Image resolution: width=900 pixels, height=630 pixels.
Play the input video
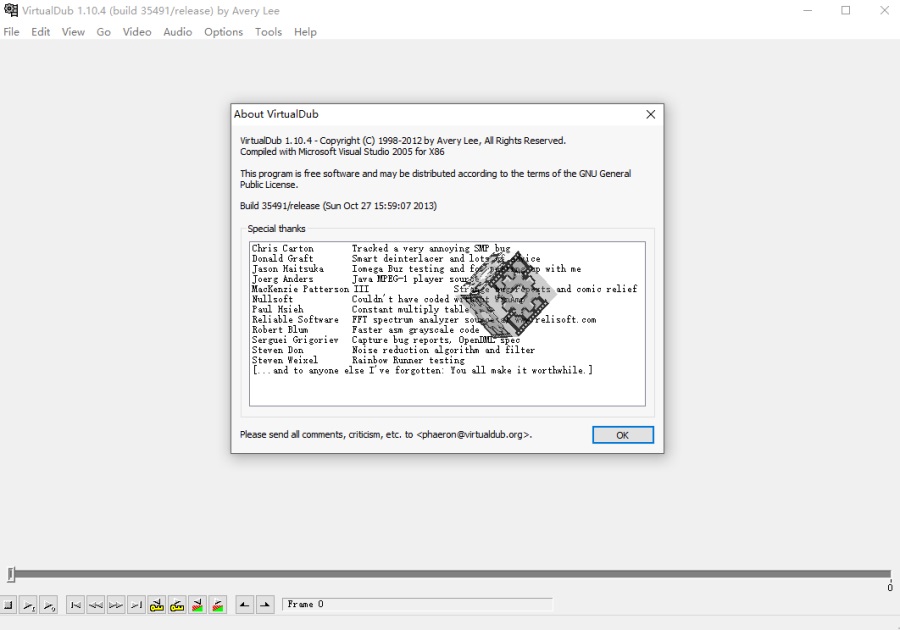(28, 605)
